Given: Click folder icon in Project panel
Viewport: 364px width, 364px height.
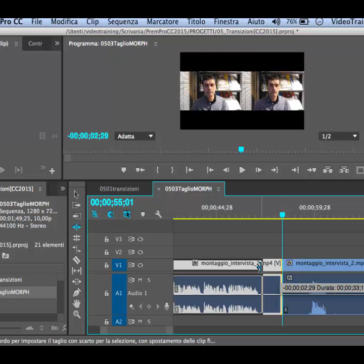Looking at the screenshot, I should [5, 256].
